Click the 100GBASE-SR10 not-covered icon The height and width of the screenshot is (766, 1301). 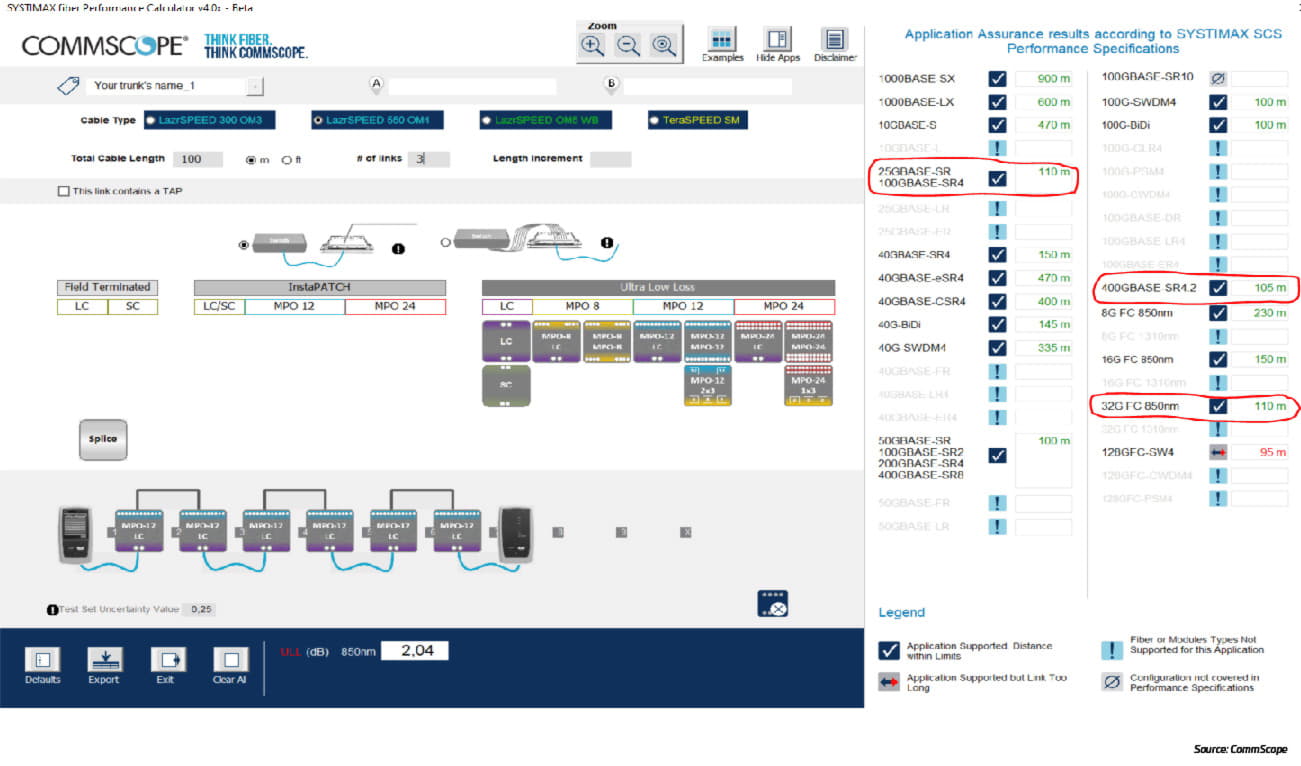[1218, 78]
